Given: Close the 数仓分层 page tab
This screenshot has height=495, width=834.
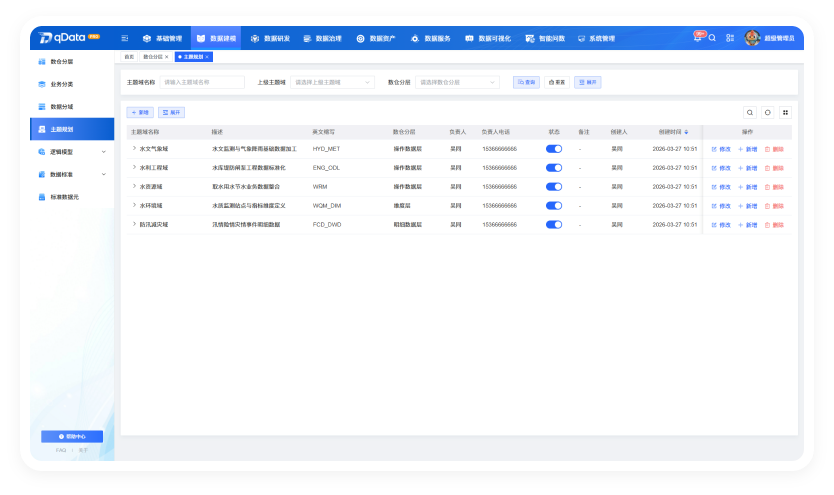Looking at the screenshot, I should pos(166,57).
